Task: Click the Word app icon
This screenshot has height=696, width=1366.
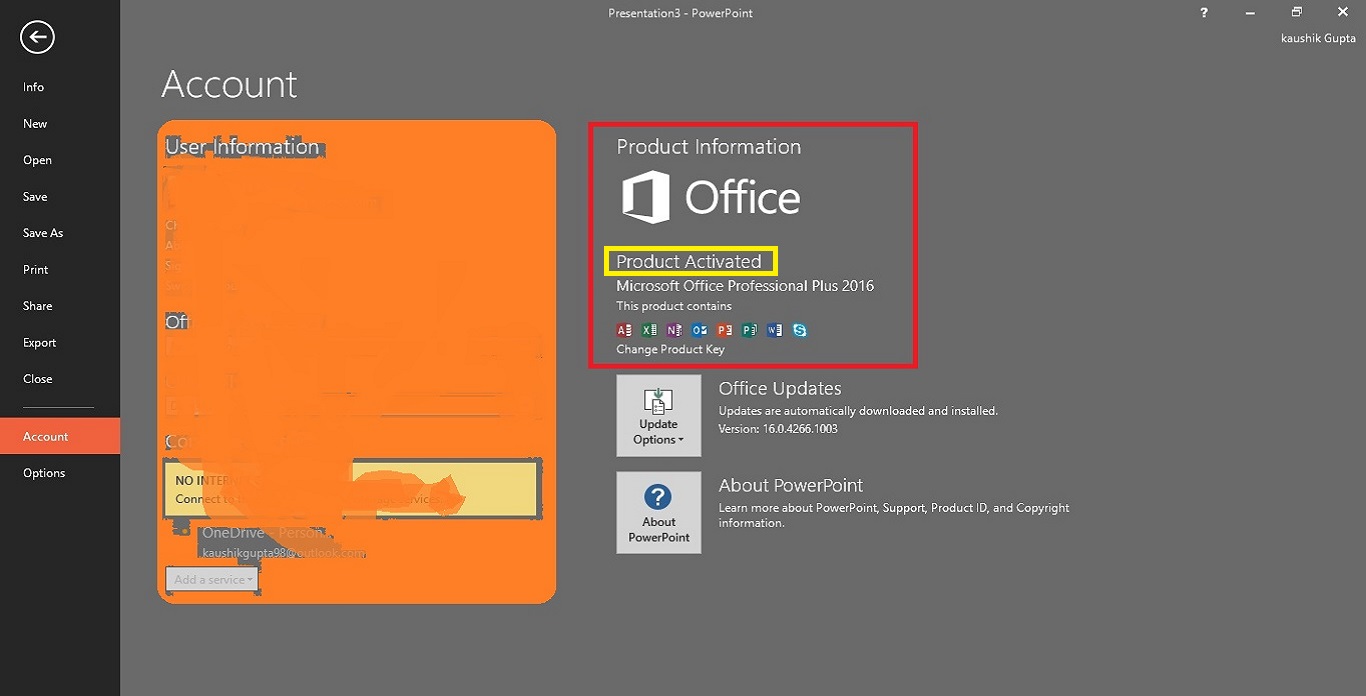Action: pyautogui.click(x=774, y=330)
